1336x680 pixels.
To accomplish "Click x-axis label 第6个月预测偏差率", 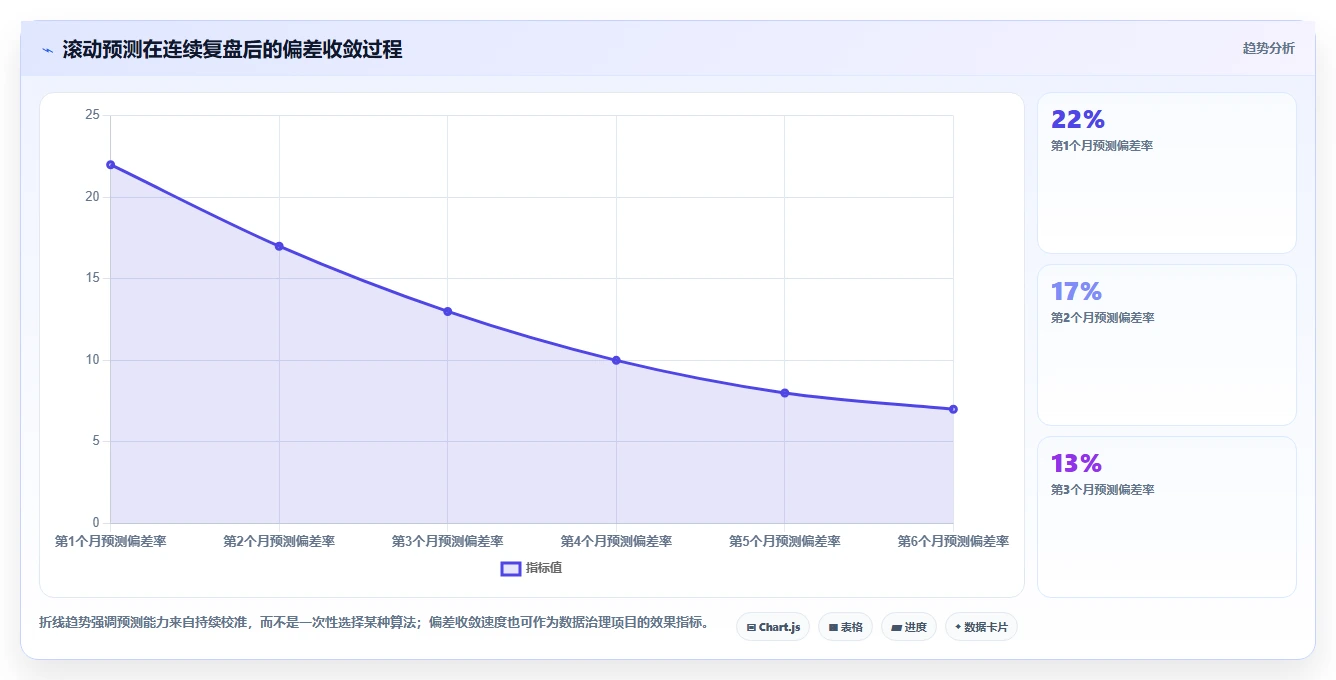I will 953,541.
